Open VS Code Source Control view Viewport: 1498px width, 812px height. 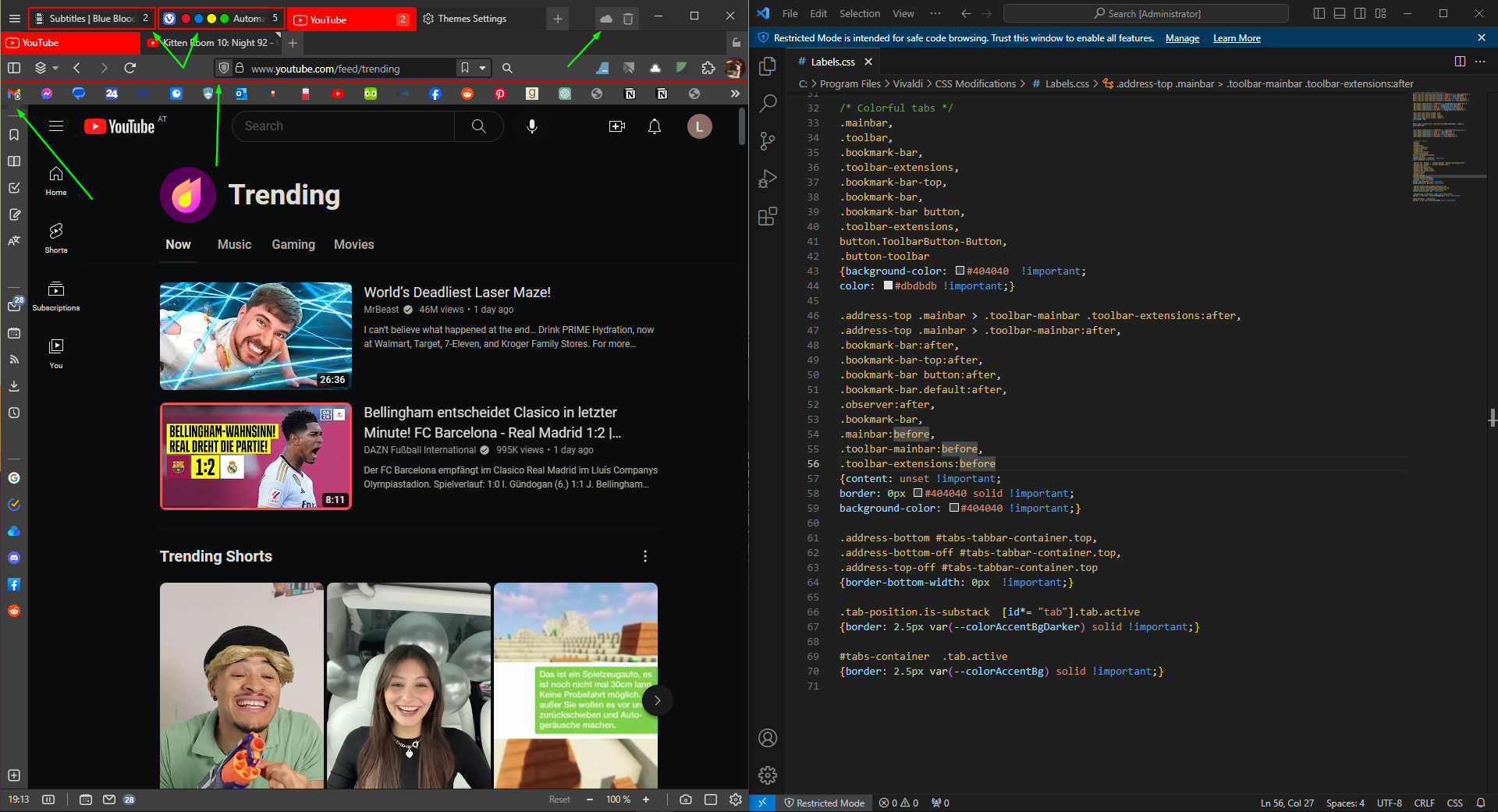[768, 140]
